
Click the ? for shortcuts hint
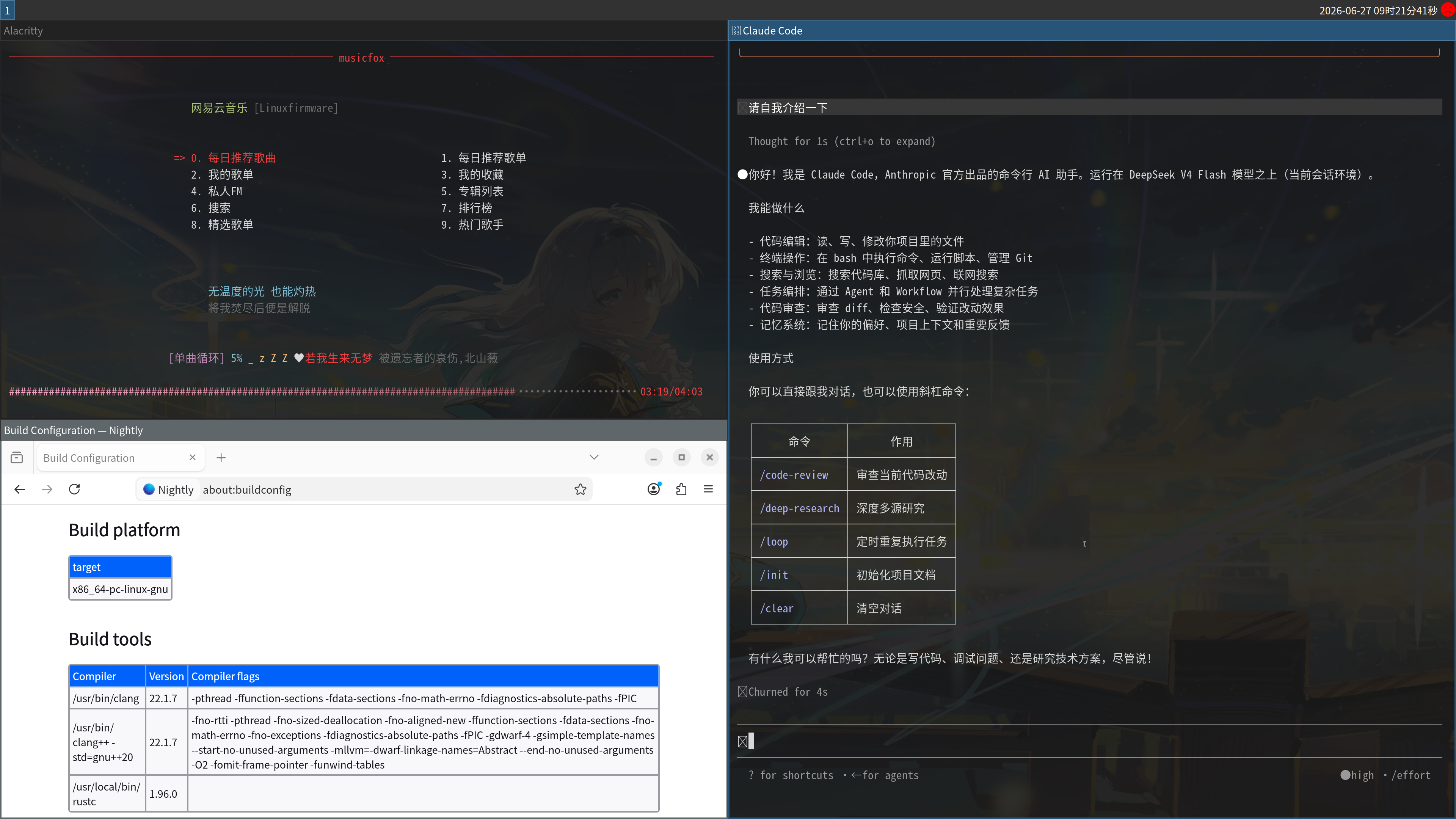791,775
